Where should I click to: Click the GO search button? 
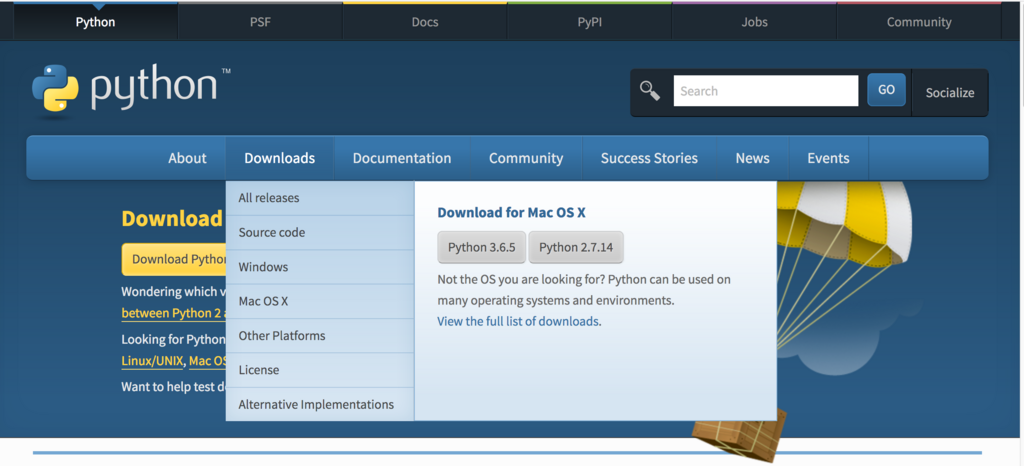(886, 90)
